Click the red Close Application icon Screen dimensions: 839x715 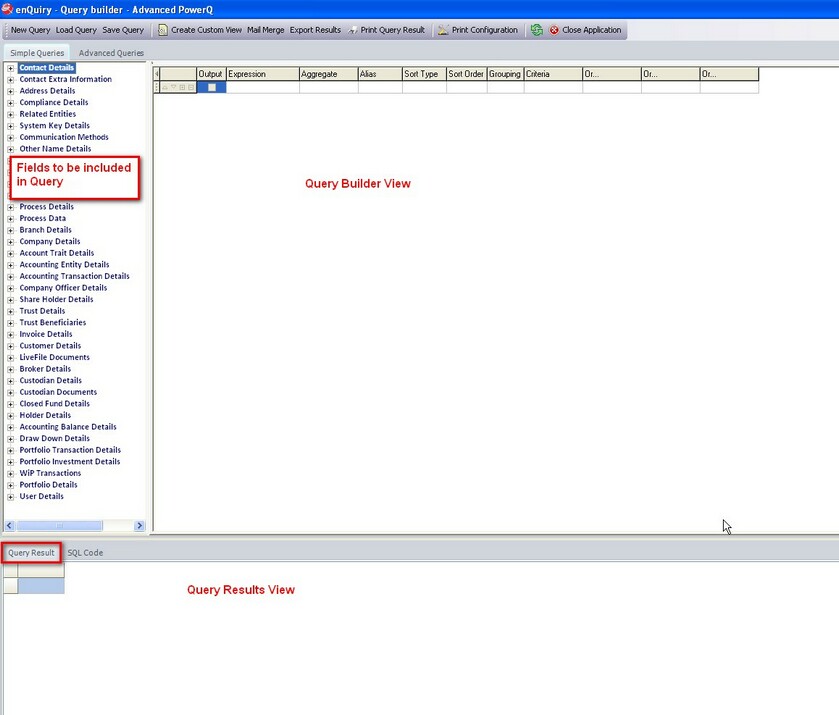(x=554, y=30)
